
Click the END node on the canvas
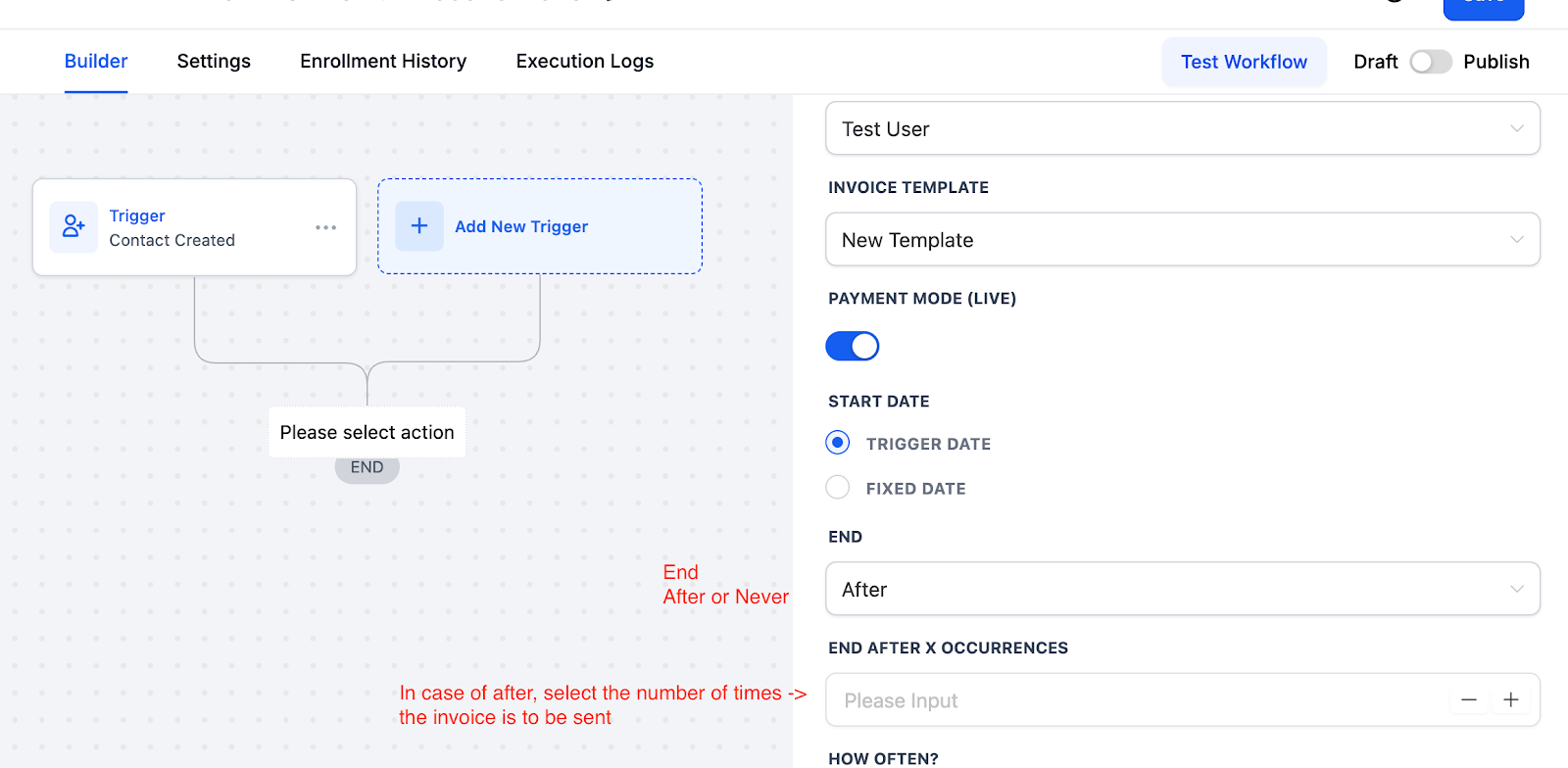(367, 467)
